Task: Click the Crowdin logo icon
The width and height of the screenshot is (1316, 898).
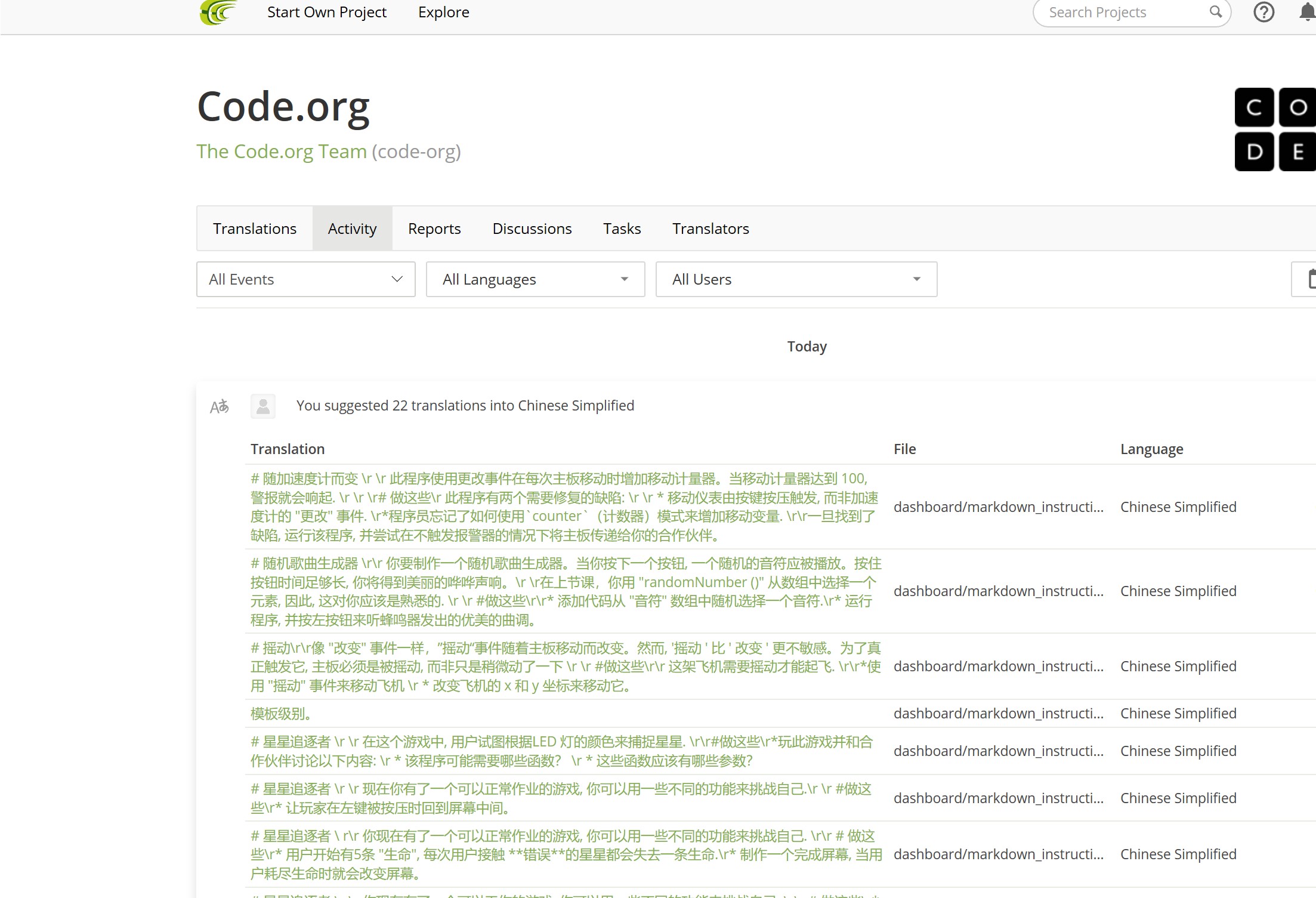Action: coord(218,12)
